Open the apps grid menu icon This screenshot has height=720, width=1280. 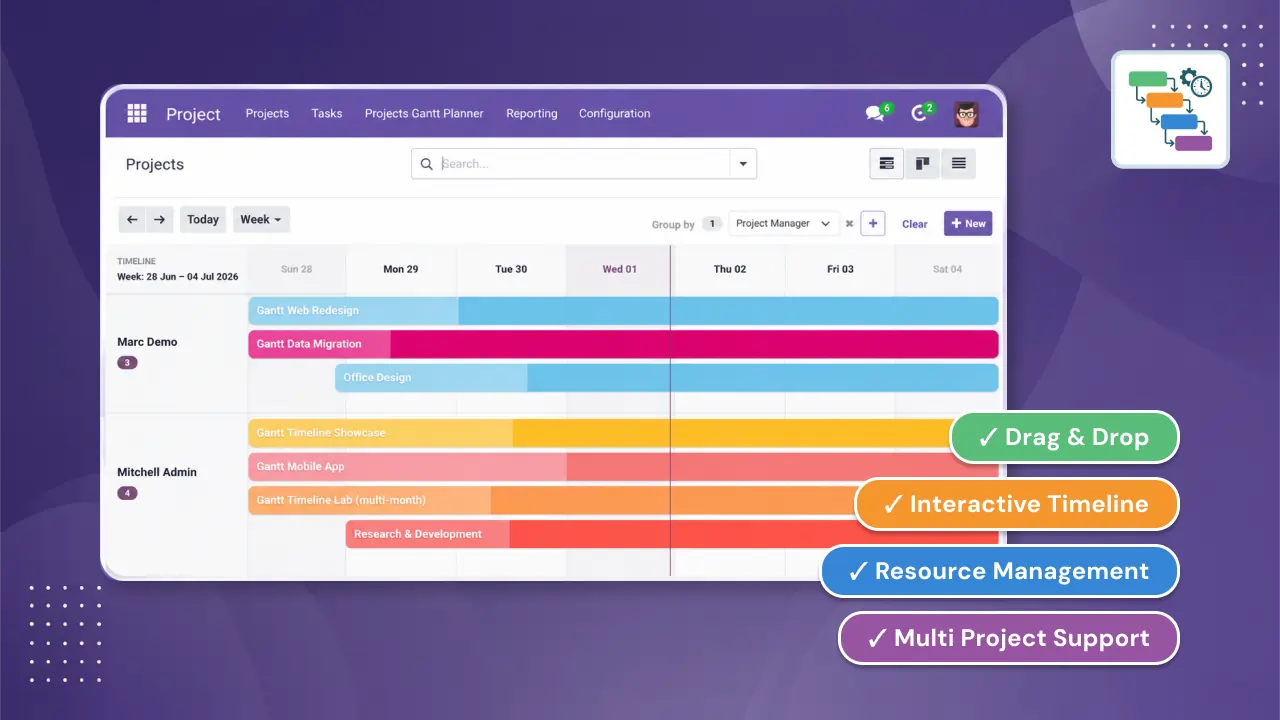tap(137, 113)
